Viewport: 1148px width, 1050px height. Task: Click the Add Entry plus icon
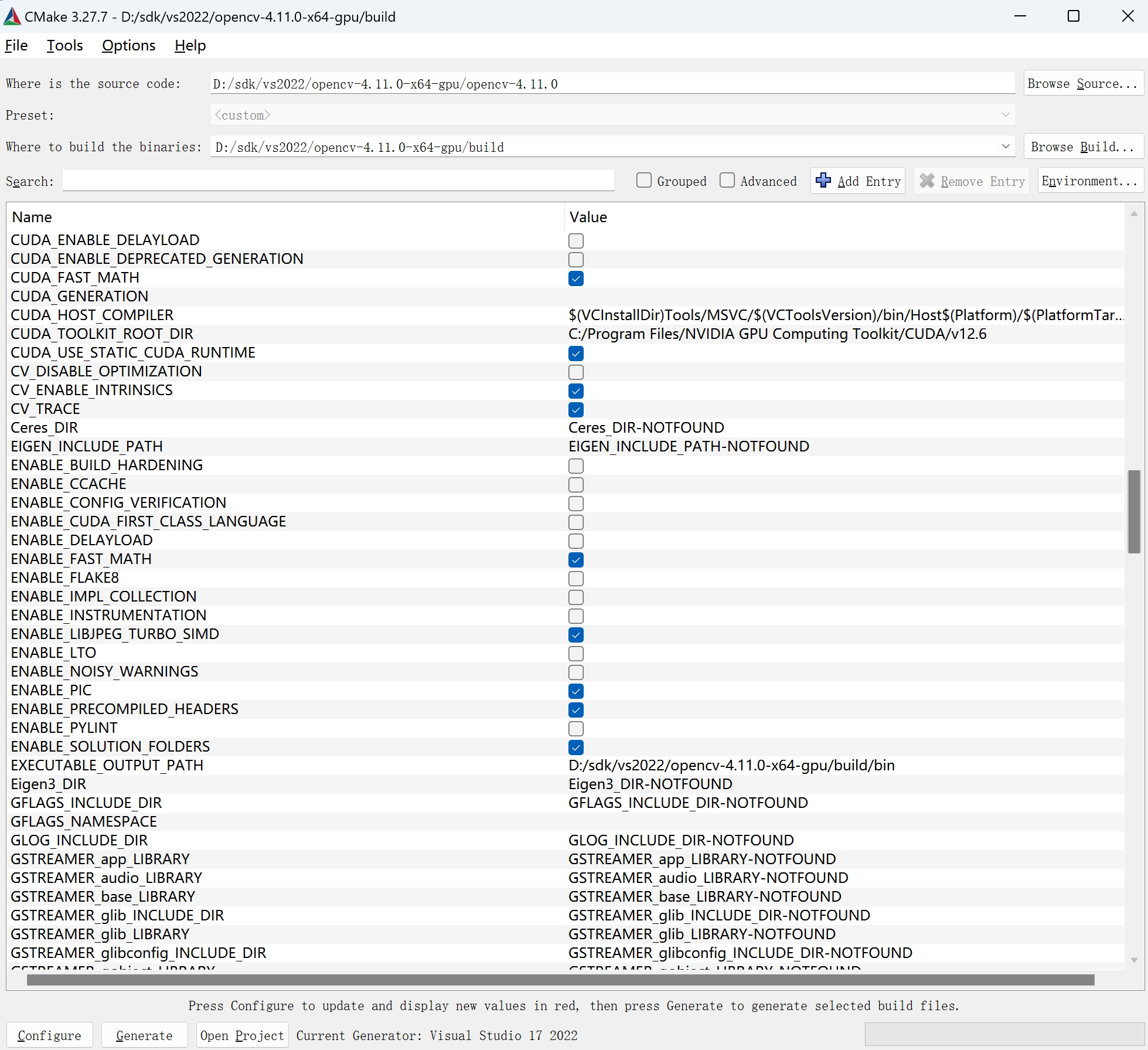click(x=823, y=181)
